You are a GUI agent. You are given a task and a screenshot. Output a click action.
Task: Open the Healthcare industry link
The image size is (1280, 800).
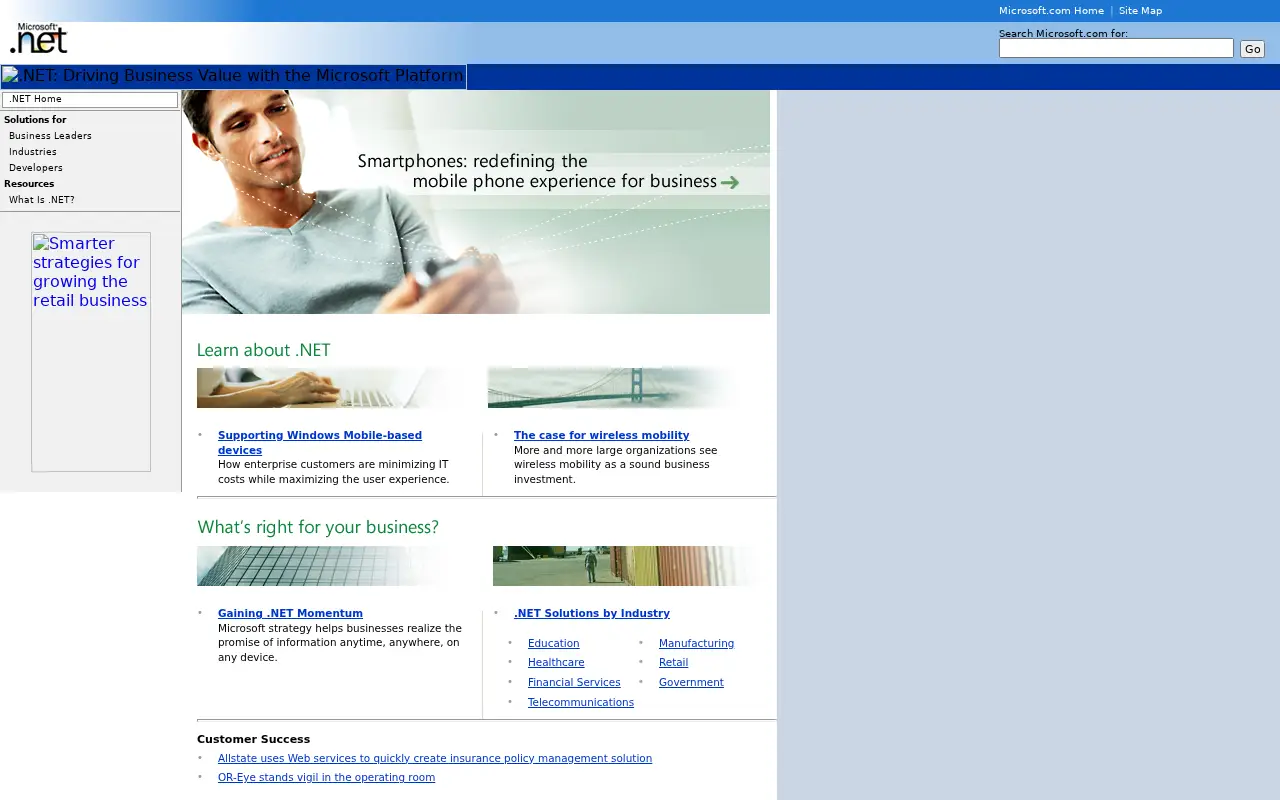click(x=556, y=662)
